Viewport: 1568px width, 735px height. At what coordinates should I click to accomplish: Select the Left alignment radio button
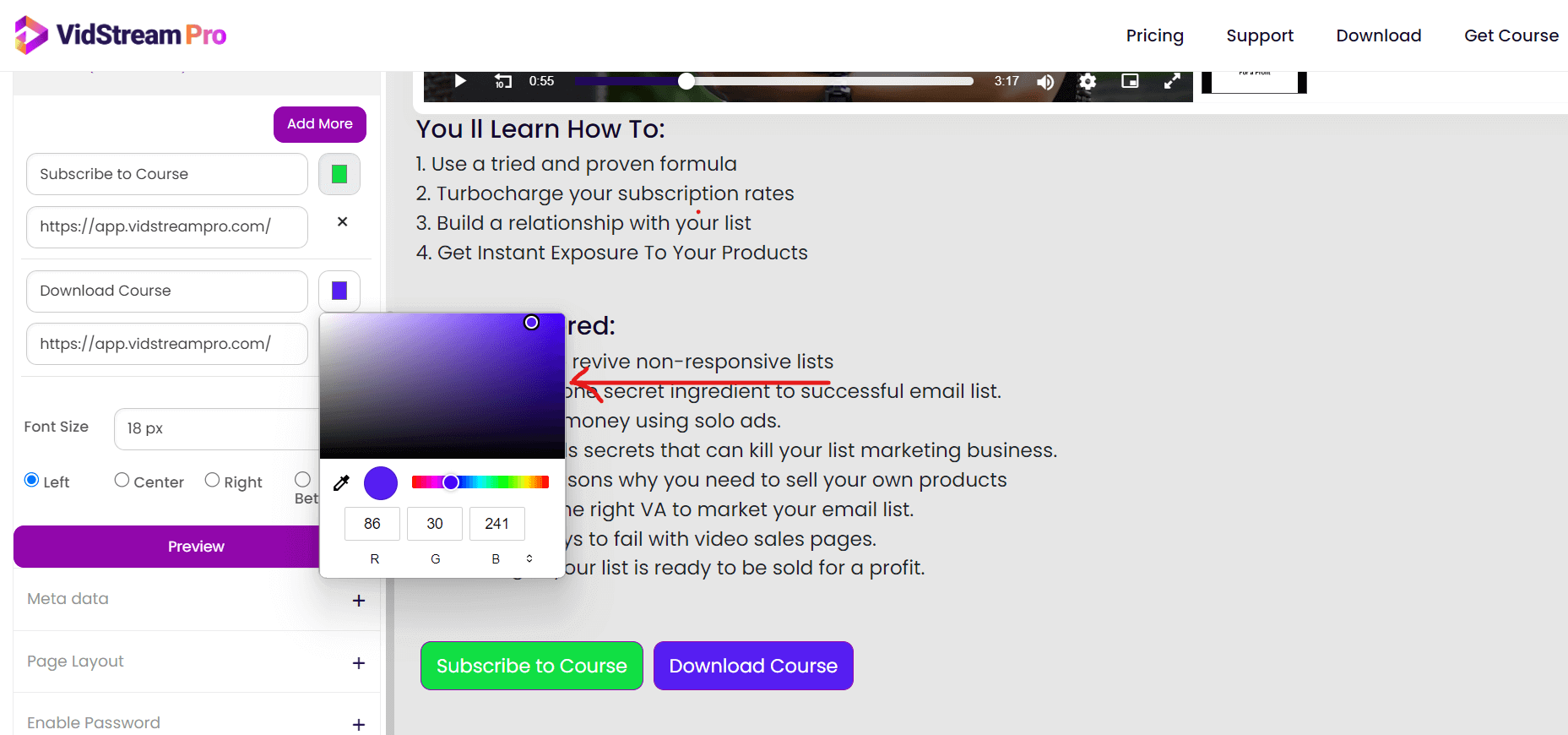pos(32,480)
